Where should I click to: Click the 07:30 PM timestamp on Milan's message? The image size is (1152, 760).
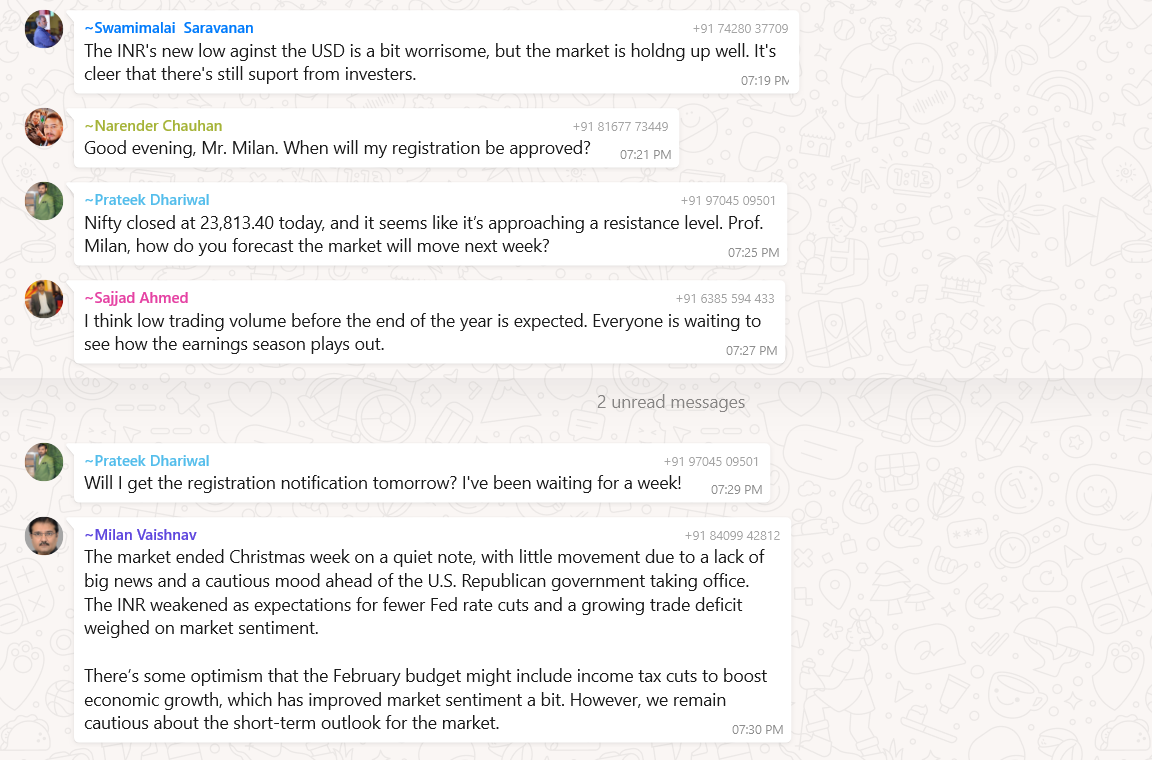click(x=757, y=730)
